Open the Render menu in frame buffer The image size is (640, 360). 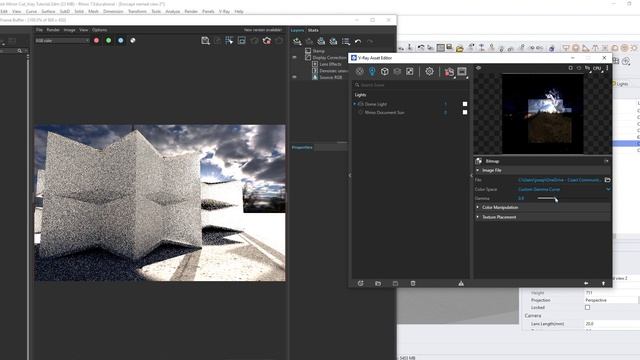click(x=53, y=30)
